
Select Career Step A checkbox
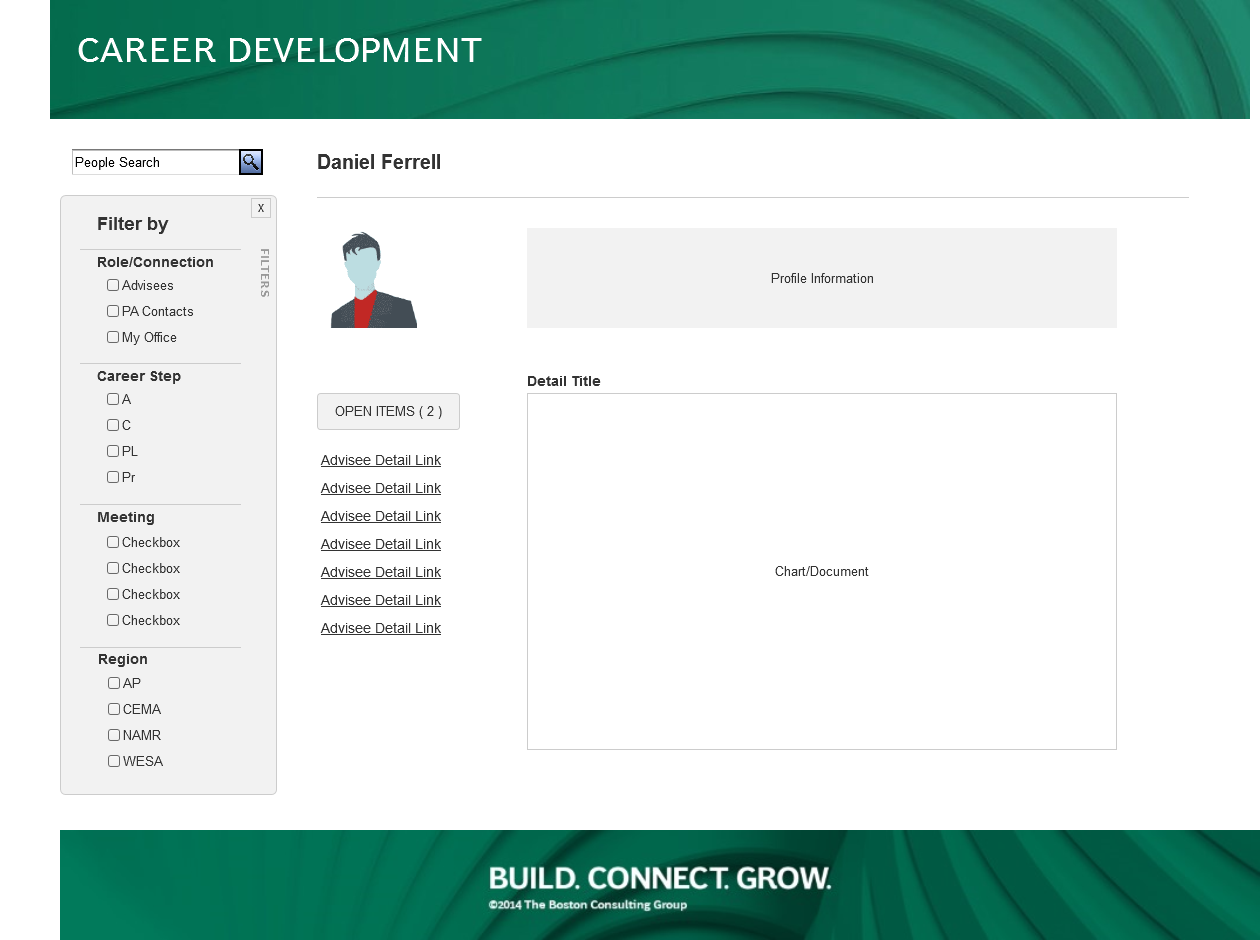point(113,399)
